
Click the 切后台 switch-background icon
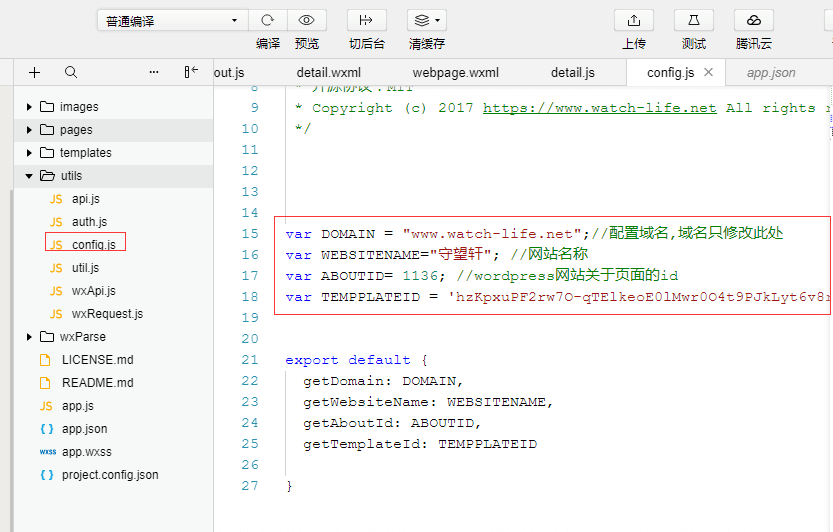tap(366, 20)
